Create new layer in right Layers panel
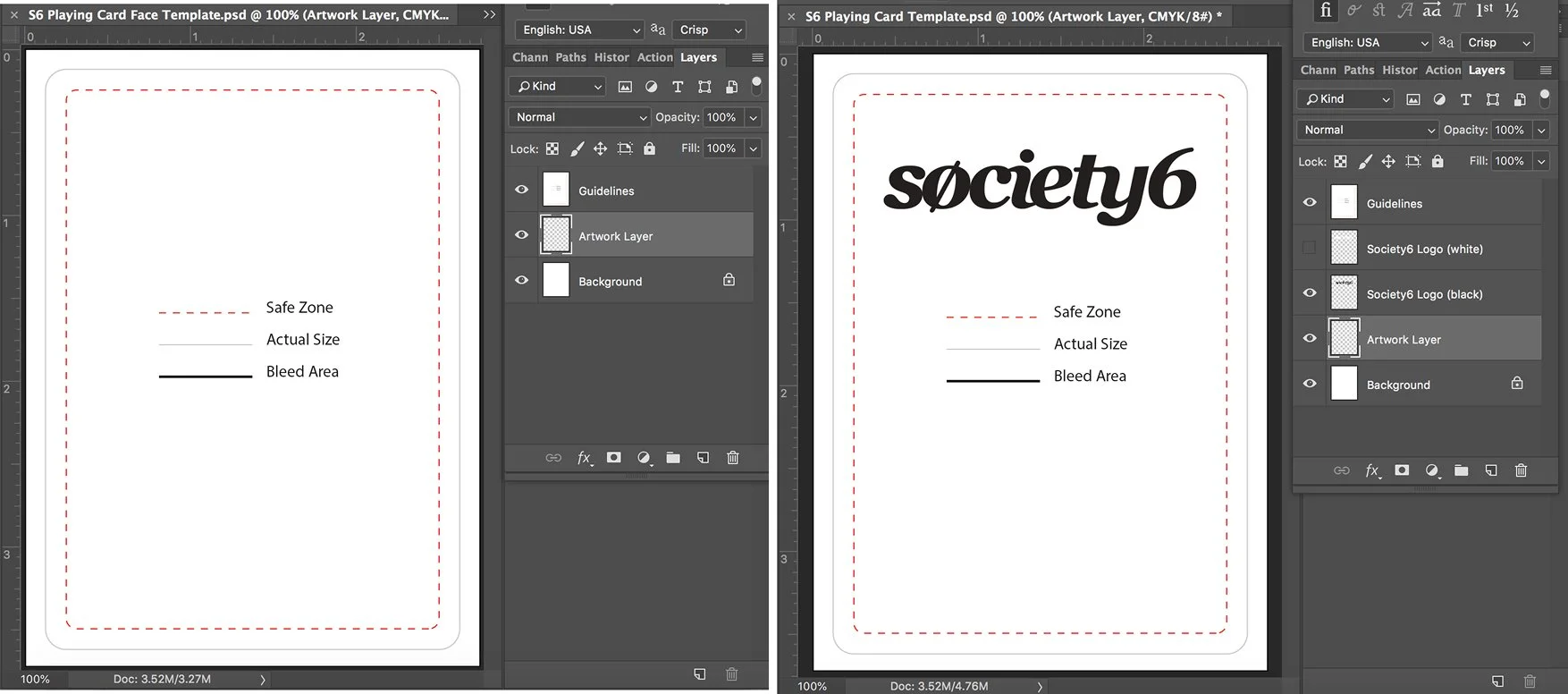This screenshot has height=694, width=1568. click(x=1491, y=470)
